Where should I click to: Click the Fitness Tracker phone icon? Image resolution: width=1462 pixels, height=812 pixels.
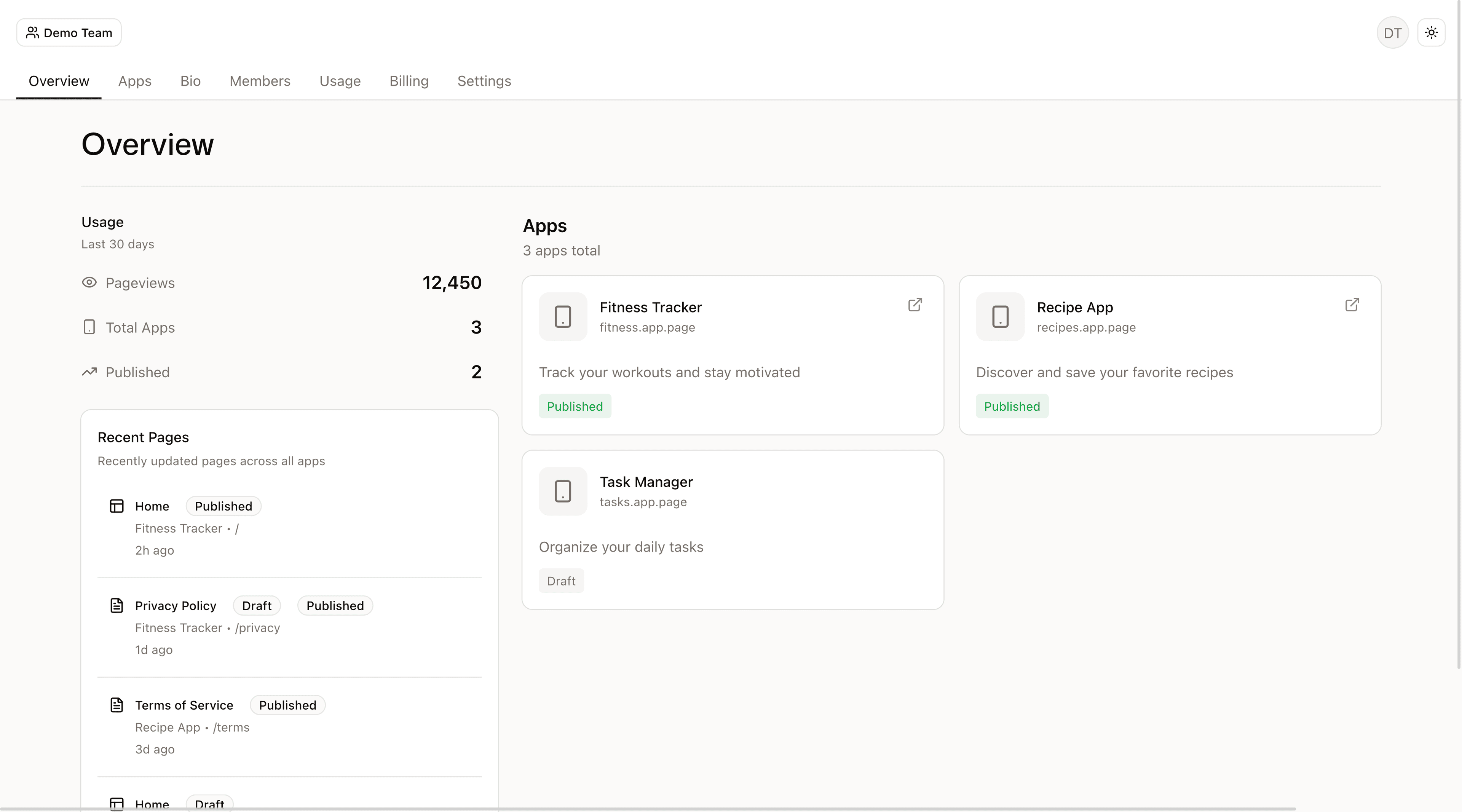(x=562, y=317)
